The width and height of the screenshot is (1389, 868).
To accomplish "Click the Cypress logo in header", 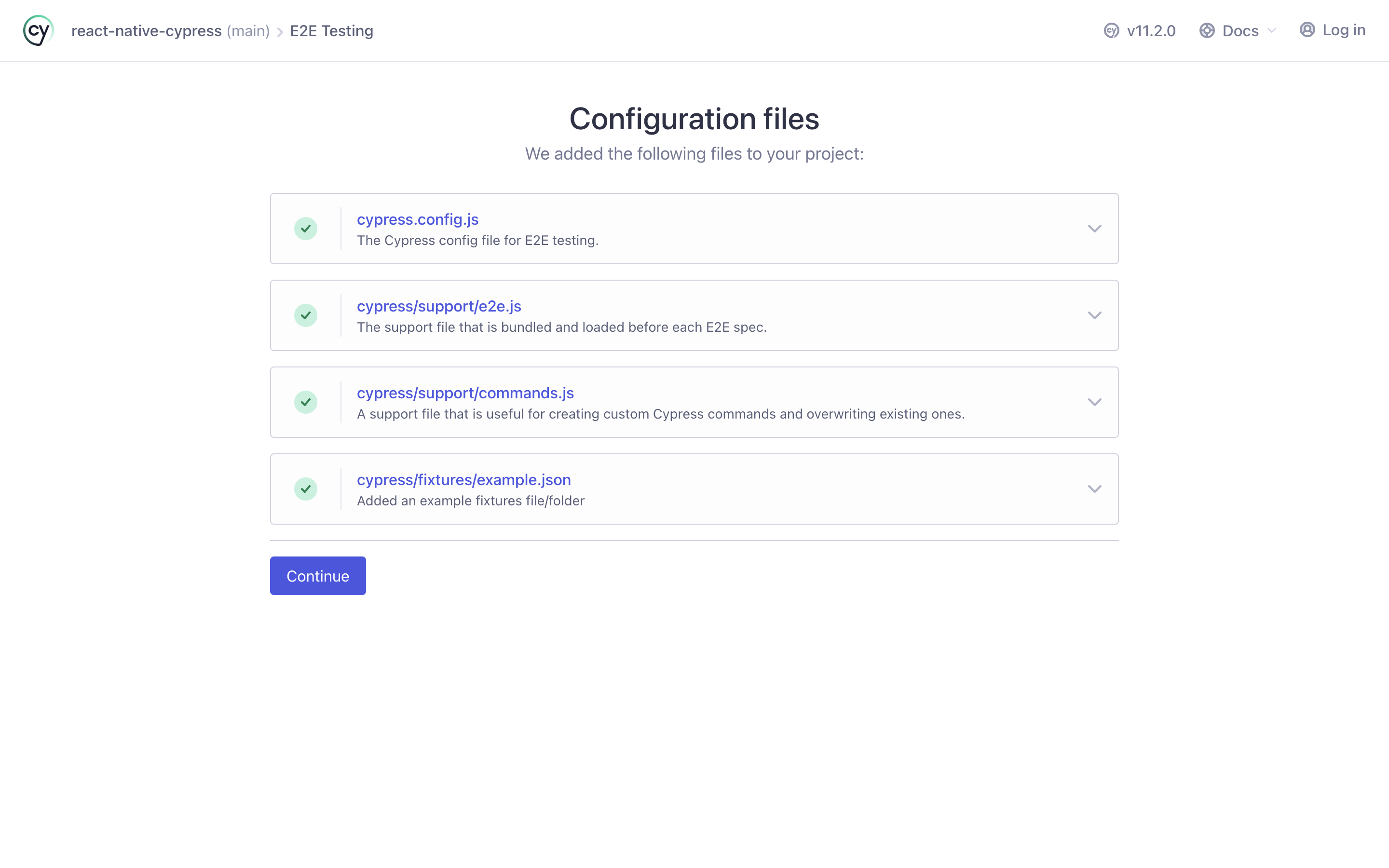I will [x=38, y=30].
